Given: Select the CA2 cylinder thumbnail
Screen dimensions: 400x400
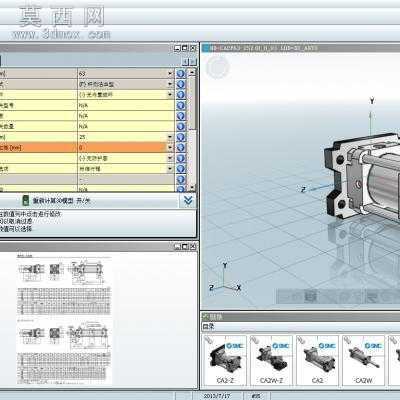Looking at the screenshot, I should coord(317,361).
